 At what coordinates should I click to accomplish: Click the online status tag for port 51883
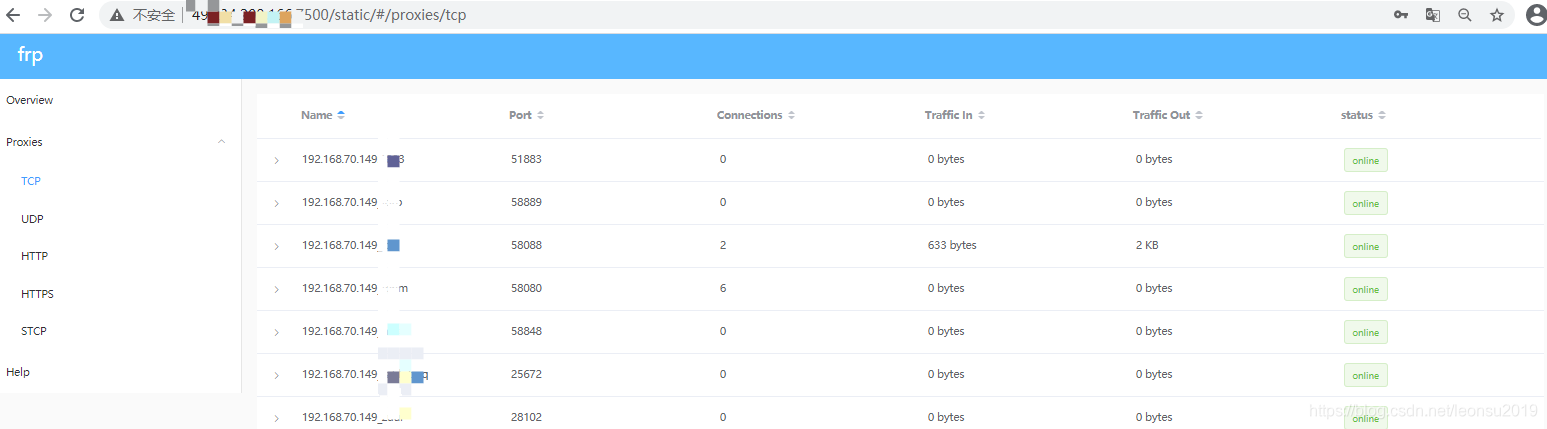(x=1365, y=160)
